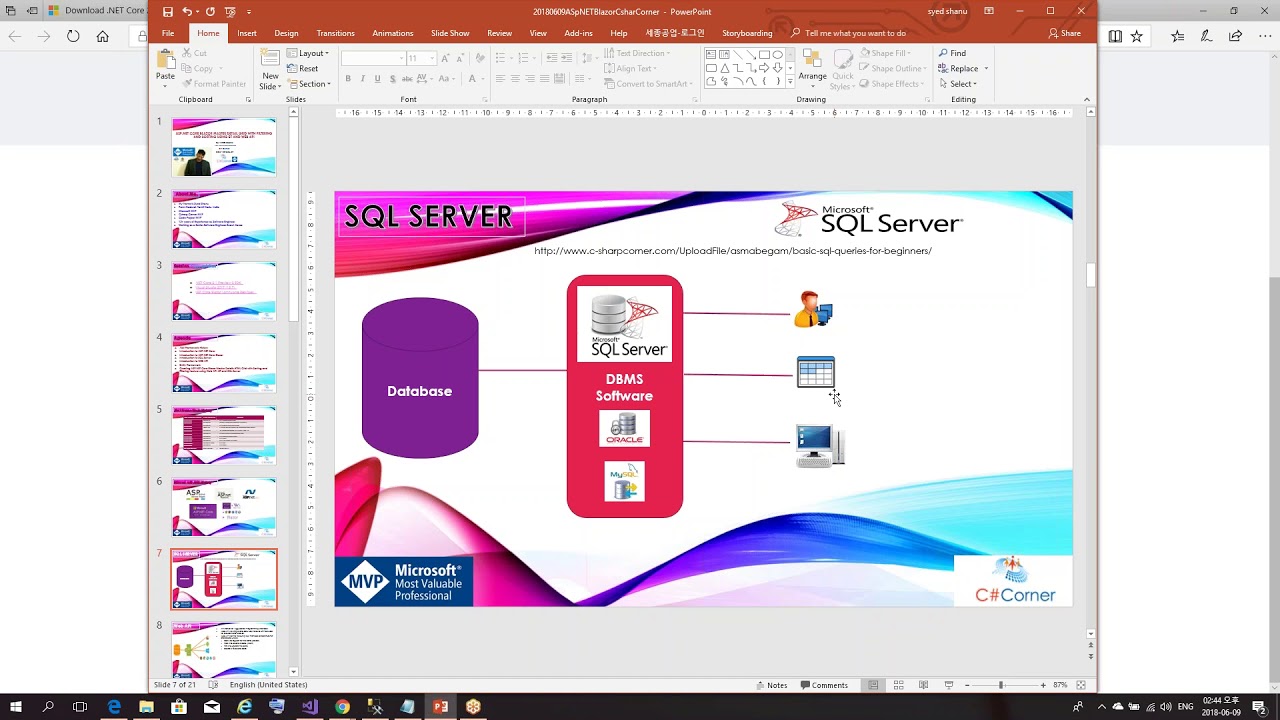Collapse the ribbon with the chevron

(1086, 99)
